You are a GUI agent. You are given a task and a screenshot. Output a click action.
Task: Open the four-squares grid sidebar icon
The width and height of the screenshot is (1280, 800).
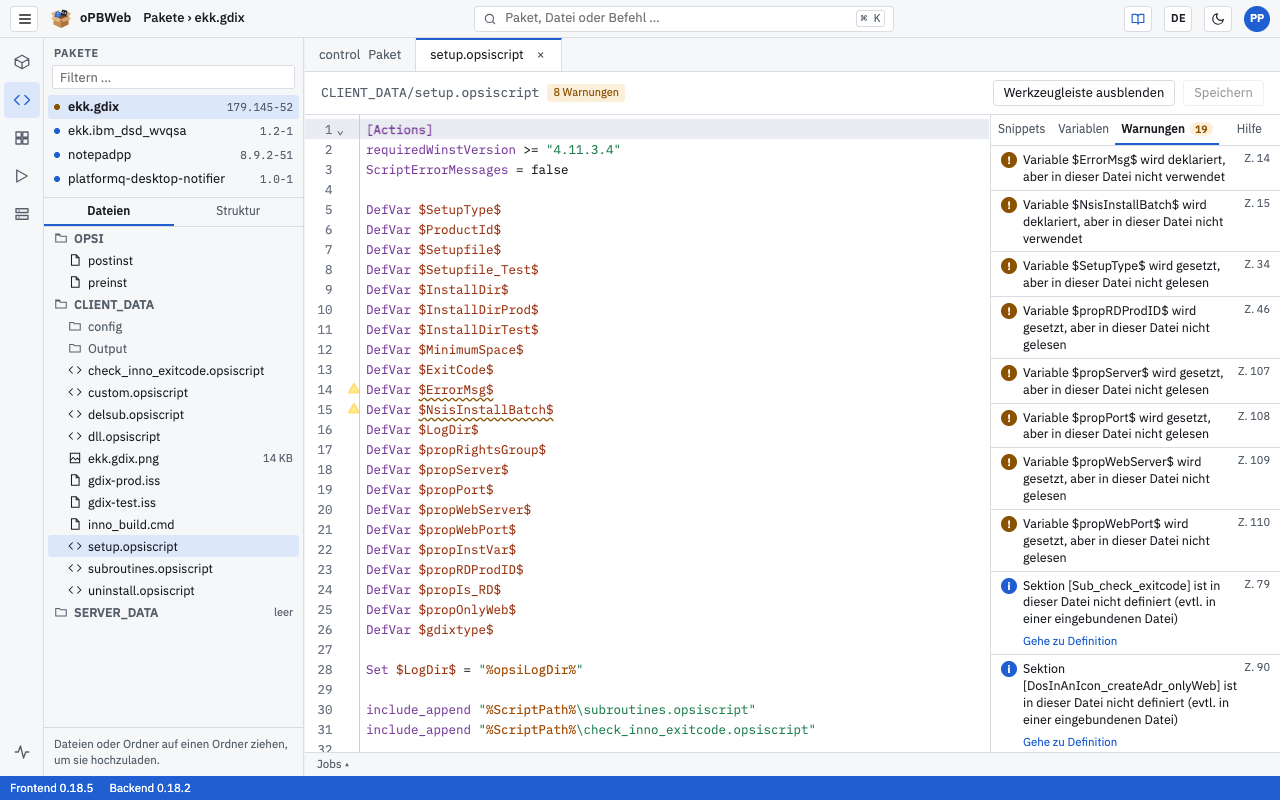pos(22,138)
